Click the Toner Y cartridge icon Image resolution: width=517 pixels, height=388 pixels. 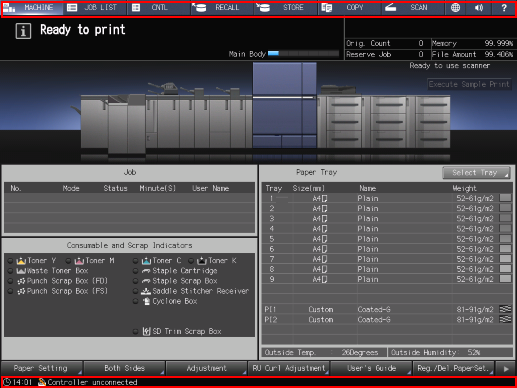click(21, 261)
